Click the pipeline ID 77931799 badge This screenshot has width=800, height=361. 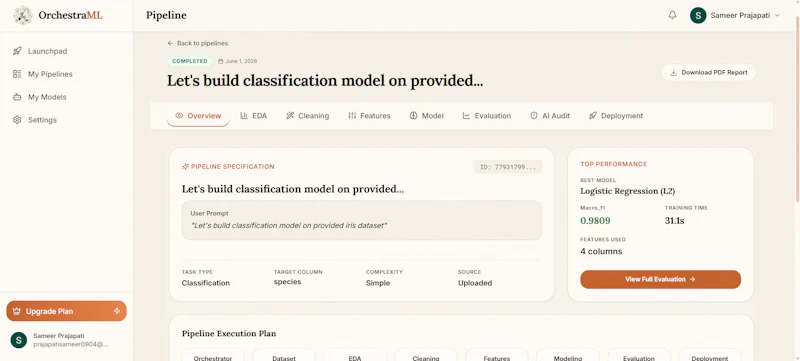[508, 167]
